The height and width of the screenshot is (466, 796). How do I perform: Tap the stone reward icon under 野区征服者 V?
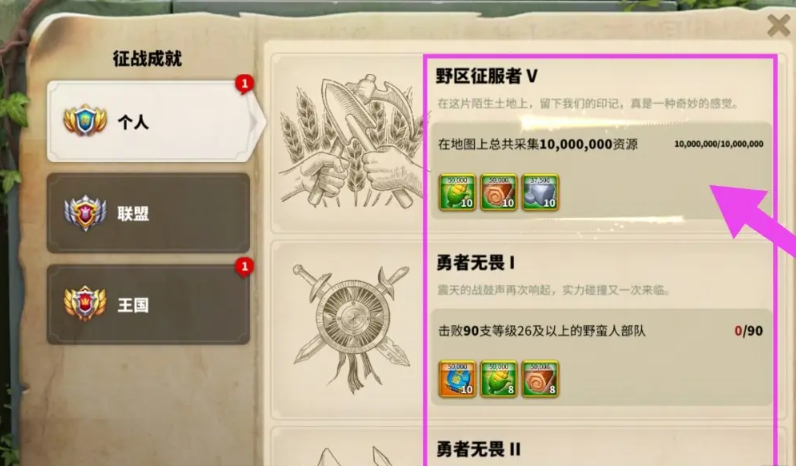540,192
